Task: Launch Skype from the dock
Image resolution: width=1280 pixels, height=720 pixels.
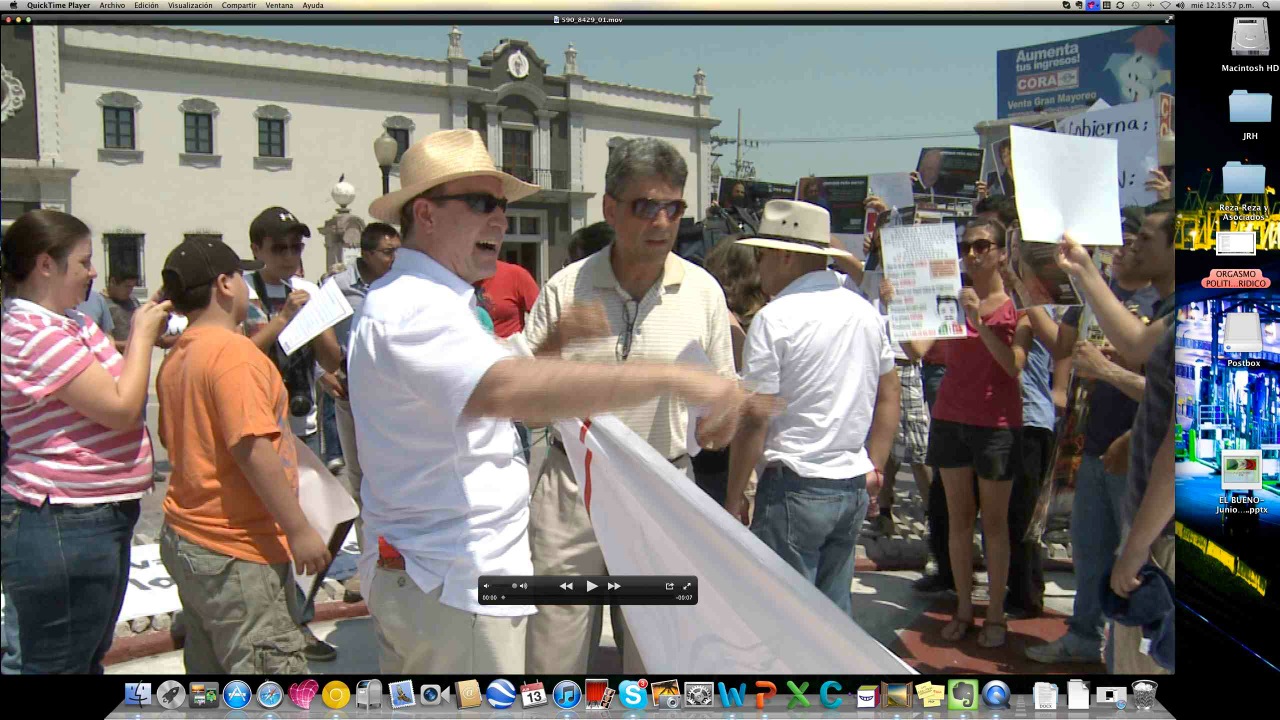Action: (x=632, y=694)
